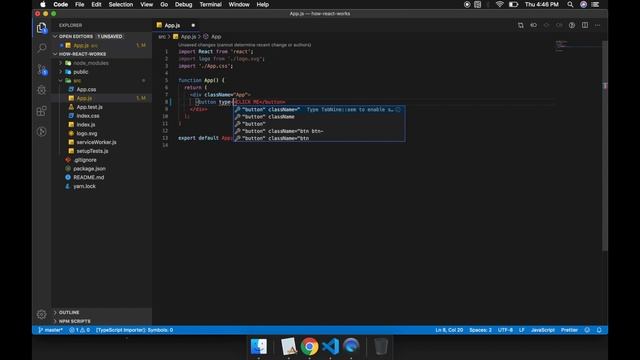Open the Search view in activity bar
Image resolution: width=640 pixels, height=360 pixels.
click(42, 48)
